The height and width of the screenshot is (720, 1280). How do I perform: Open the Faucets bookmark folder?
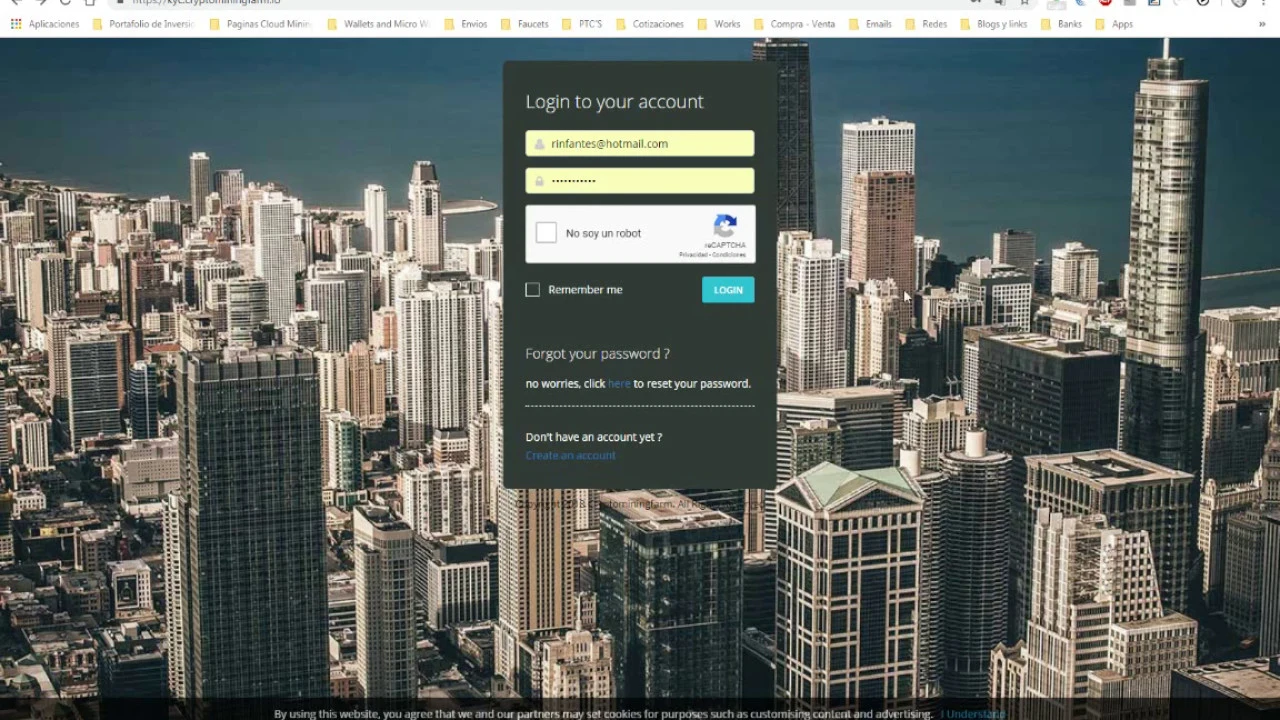(525, 24)
